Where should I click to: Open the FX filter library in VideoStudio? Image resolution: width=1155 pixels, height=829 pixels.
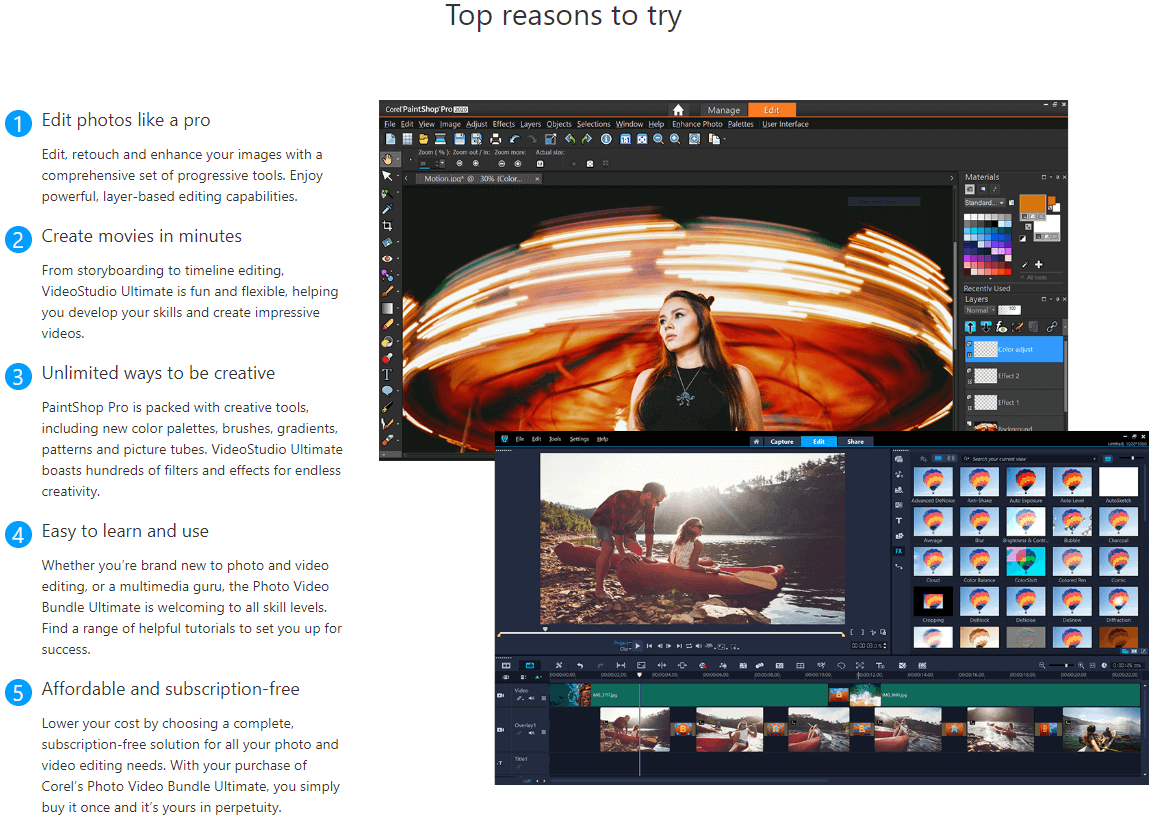pyautogui.click(x=899, y=551)
